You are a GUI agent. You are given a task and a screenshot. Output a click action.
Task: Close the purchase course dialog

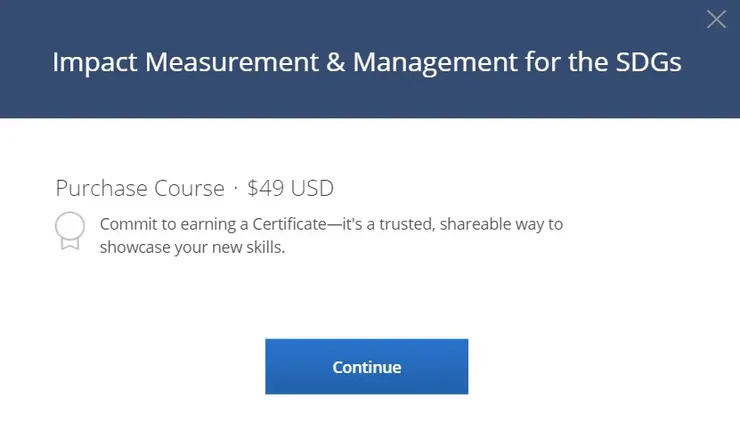[x=716, y=19]
